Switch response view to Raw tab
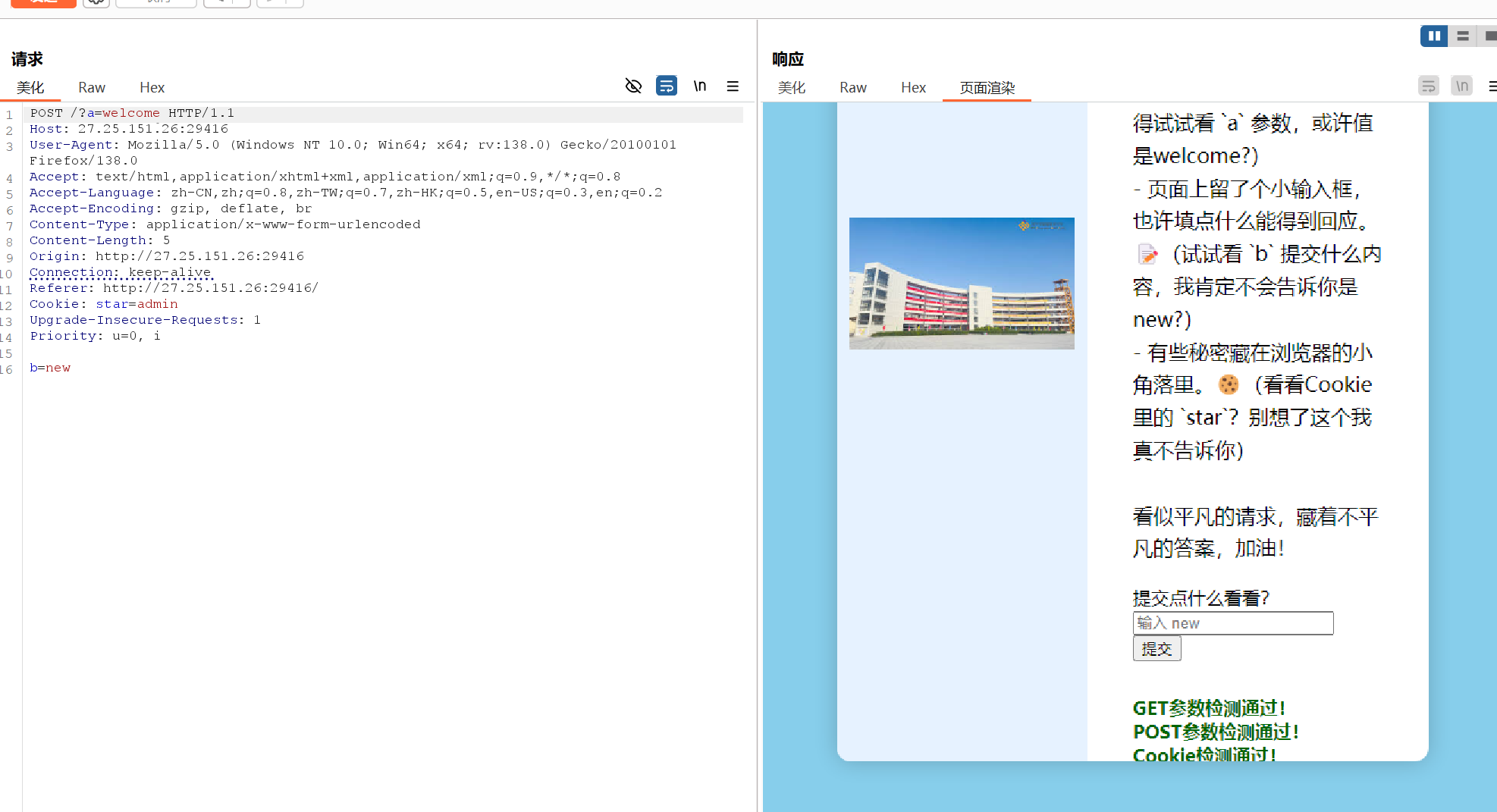Viewport: 1497px width, 812px height. pyautogui.click(x=853, y=88)
